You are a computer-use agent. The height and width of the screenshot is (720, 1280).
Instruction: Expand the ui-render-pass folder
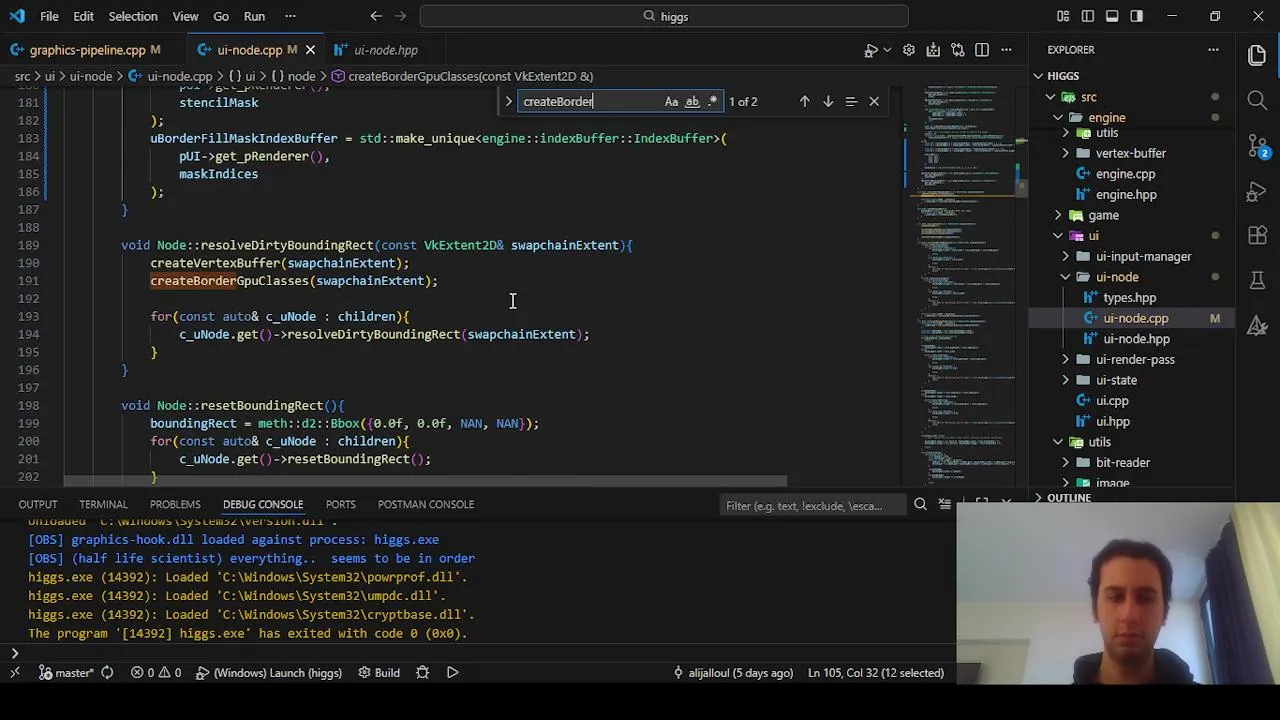[x=1066, y=359]
